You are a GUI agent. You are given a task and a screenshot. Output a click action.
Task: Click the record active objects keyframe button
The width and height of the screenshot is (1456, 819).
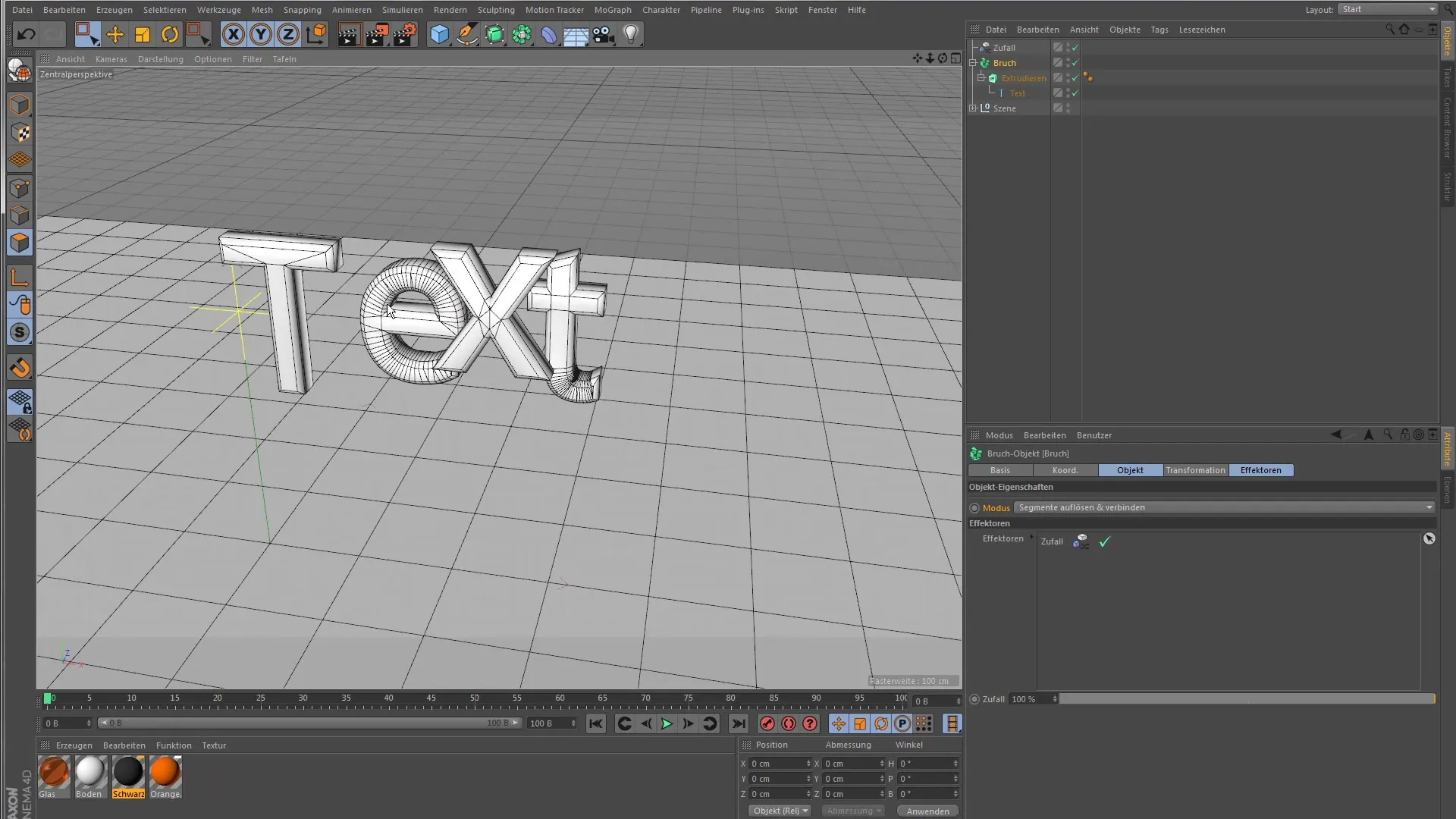tap(767, 723)
